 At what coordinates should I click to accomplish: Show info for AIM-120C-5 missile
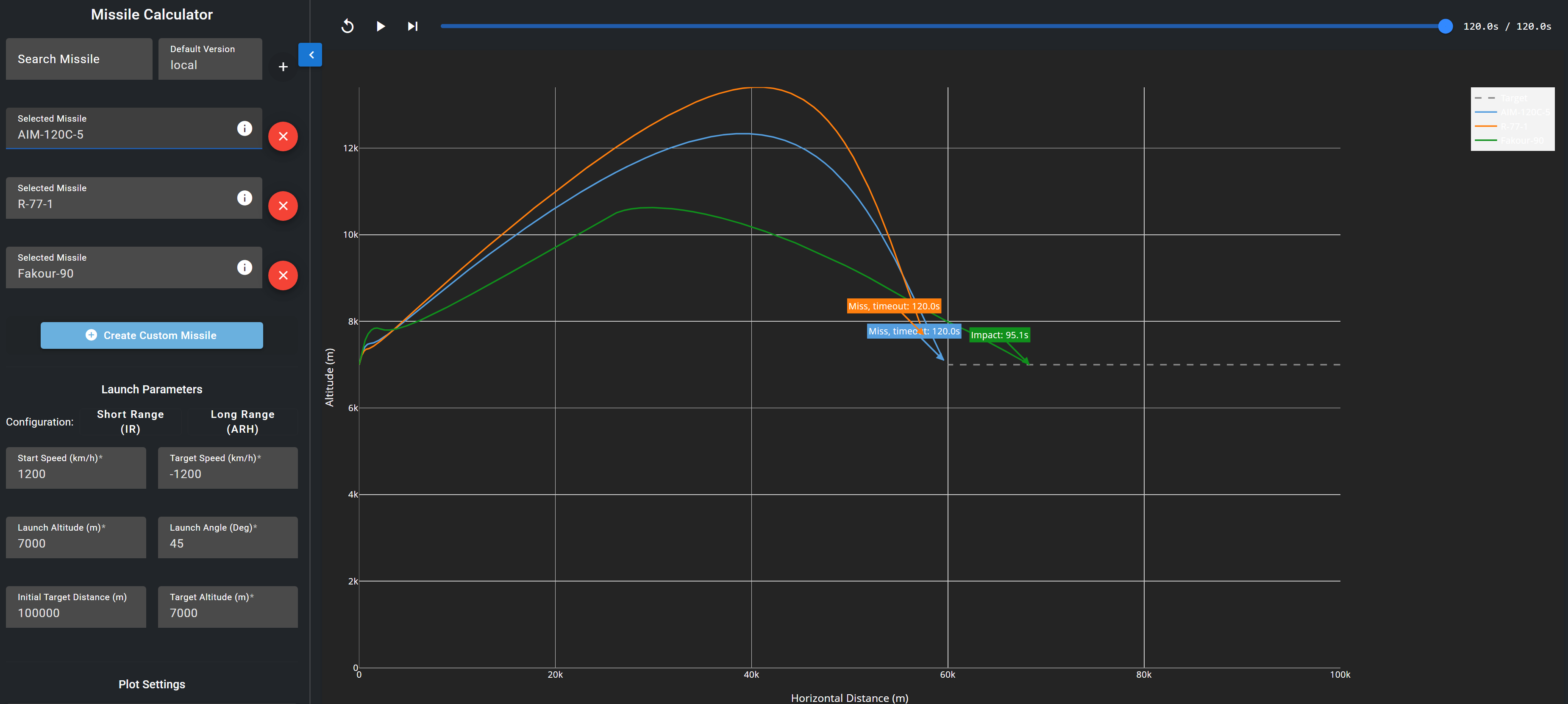245,128
